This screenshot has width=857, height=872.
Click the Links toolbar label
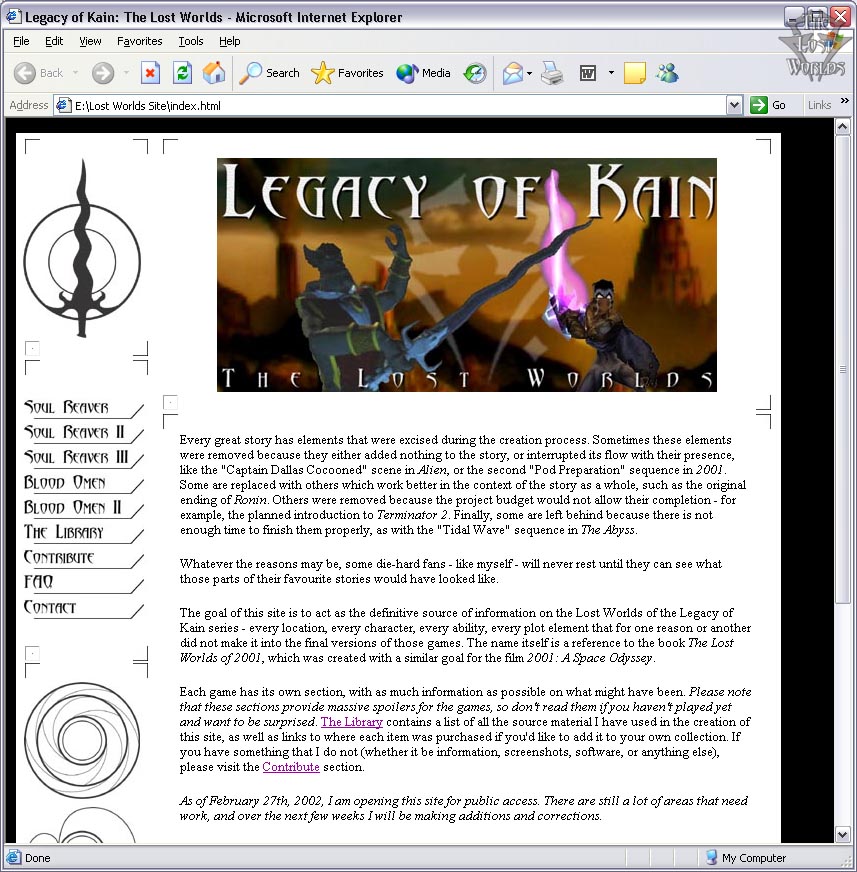820,105
